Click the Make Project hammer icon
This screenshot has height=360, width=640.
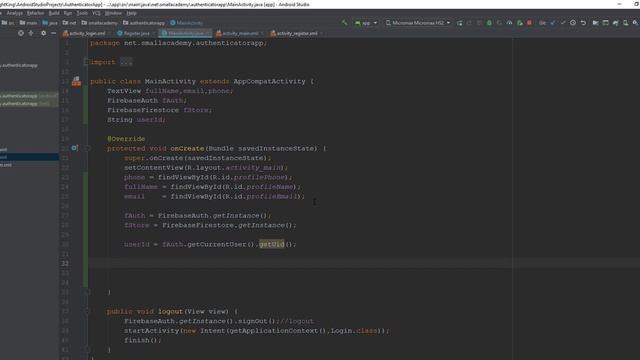[345, 23]
